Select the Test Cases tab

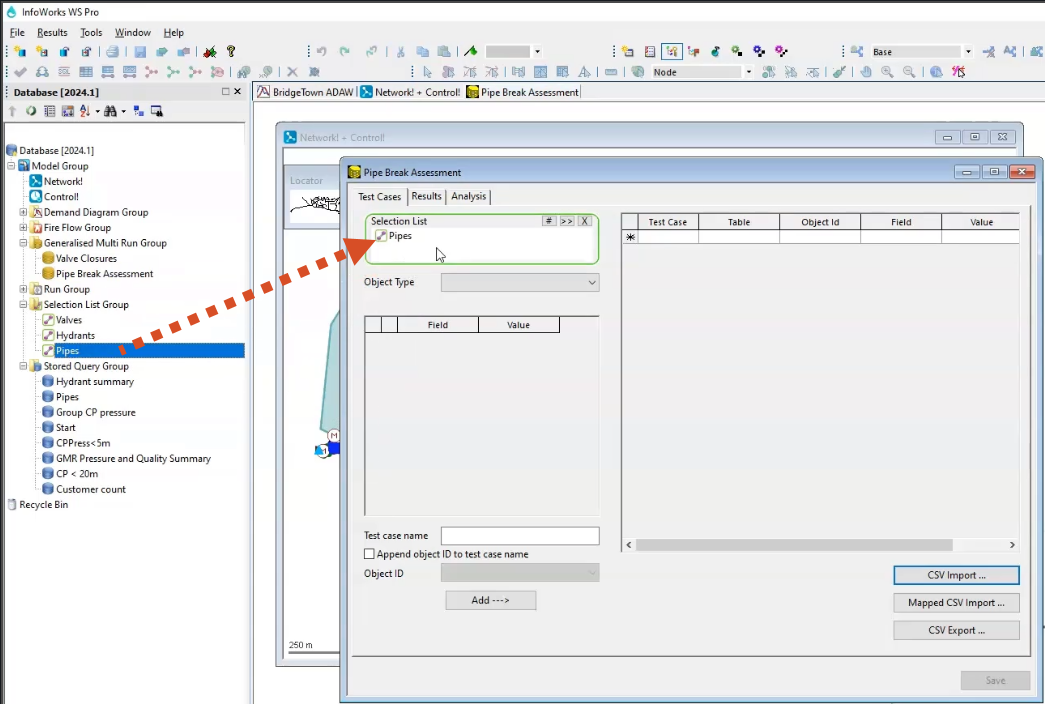(380, 197)
